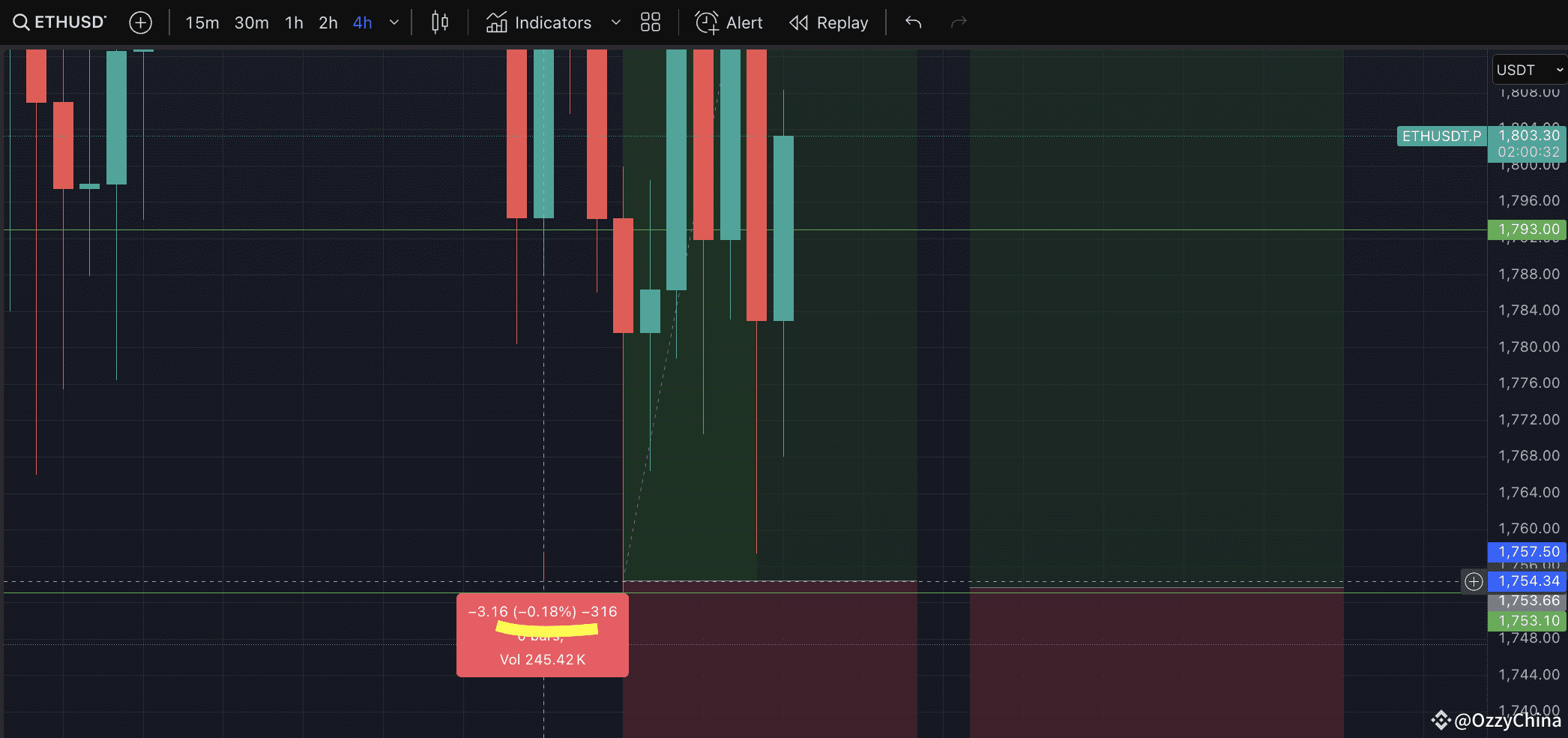Redo the last chart action
Image resolution: width=1568 pixels, height=738 pixels.
pos(959,22)
